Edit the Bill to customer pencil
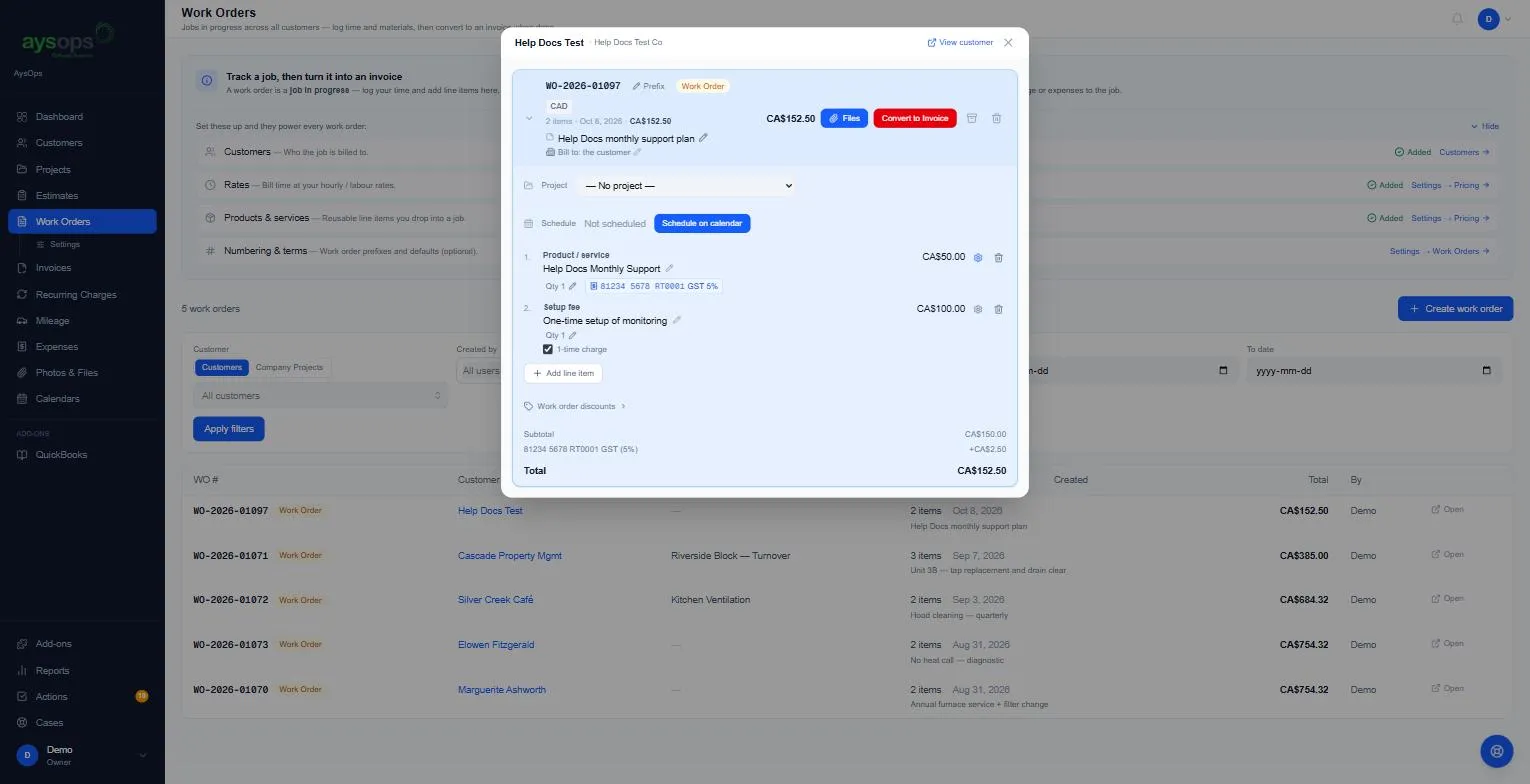The height and width of the screenshot is (784, 1530). 637,152
